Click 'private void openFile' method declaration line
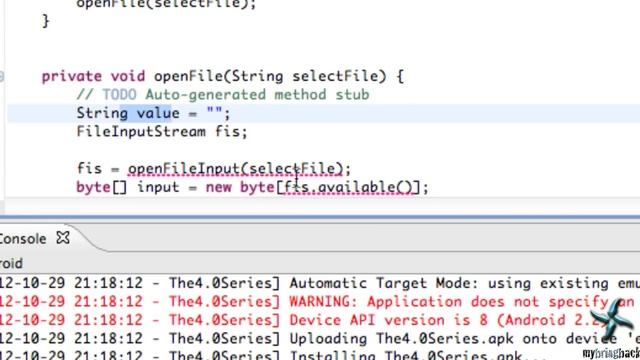640x360 pixels. [222, 76]
